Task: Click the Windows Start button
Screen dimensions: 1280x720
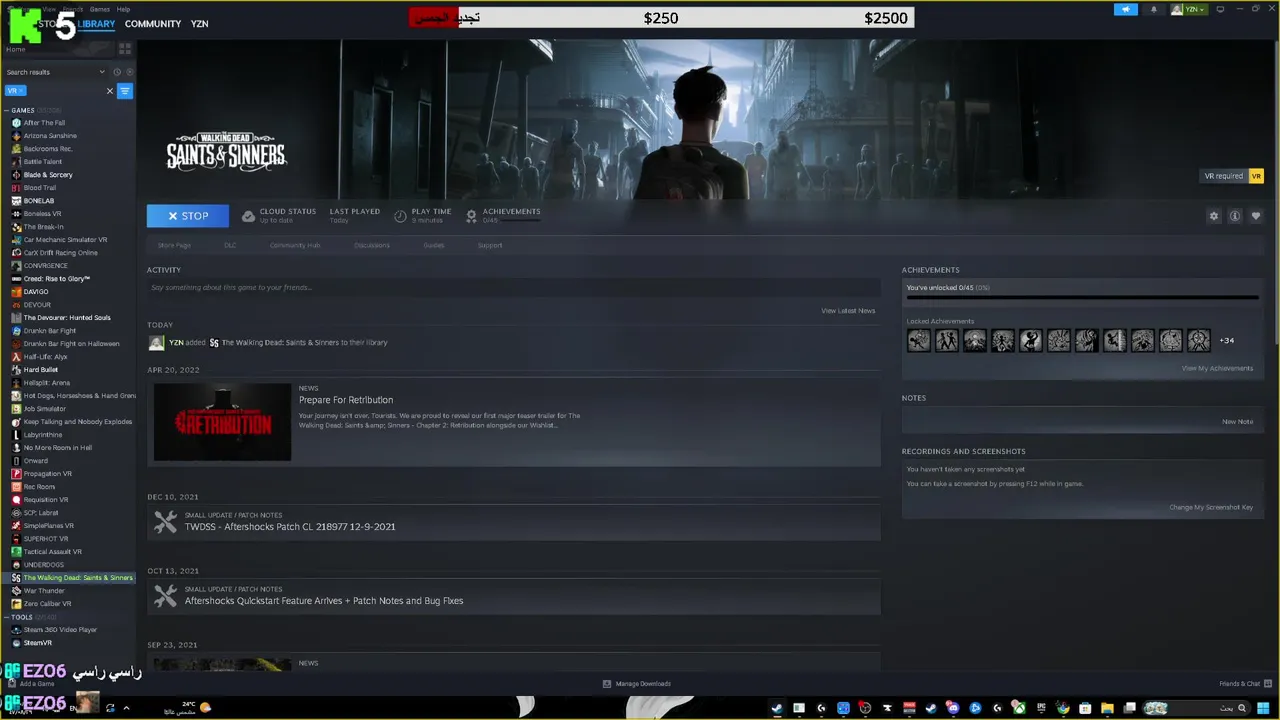Action: coord(1263,708)
